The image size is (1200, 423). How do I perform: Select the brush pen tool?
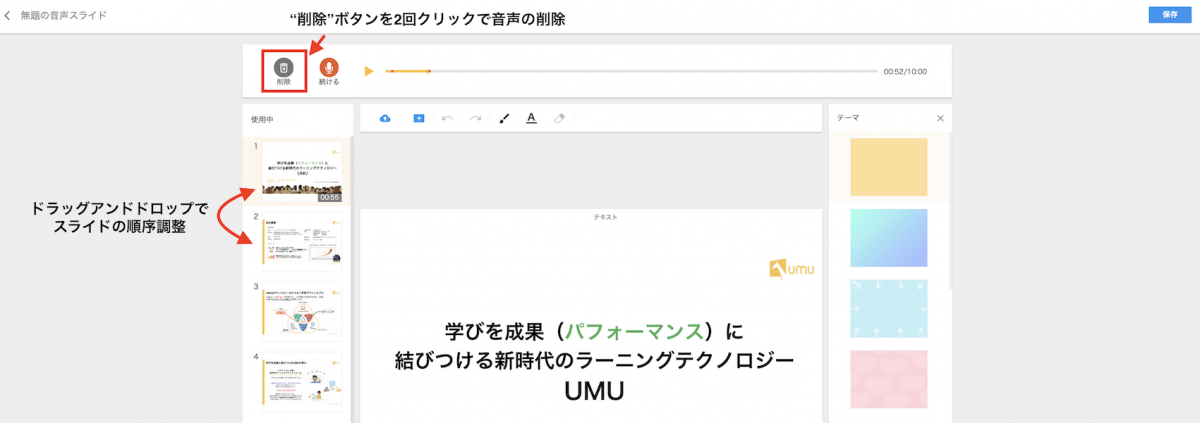[504, 118]
